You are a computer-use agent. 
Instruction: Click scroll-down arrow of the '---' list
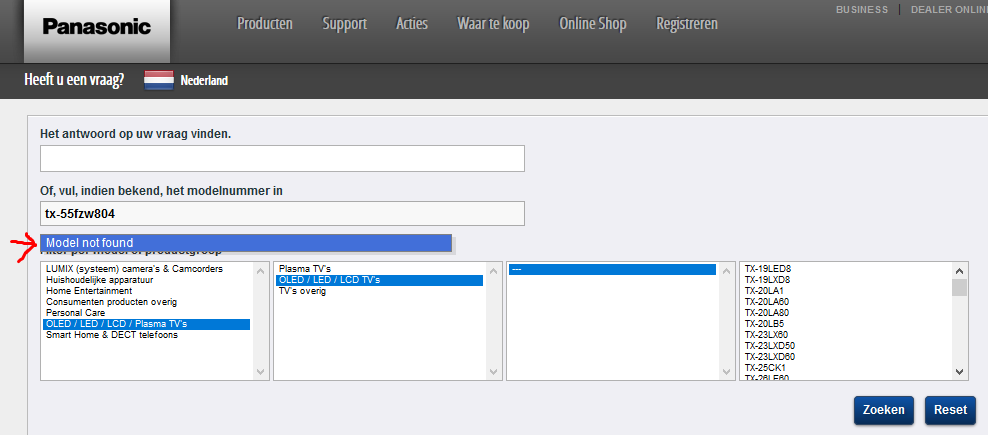pyautogui.click(x=726, y=372)
